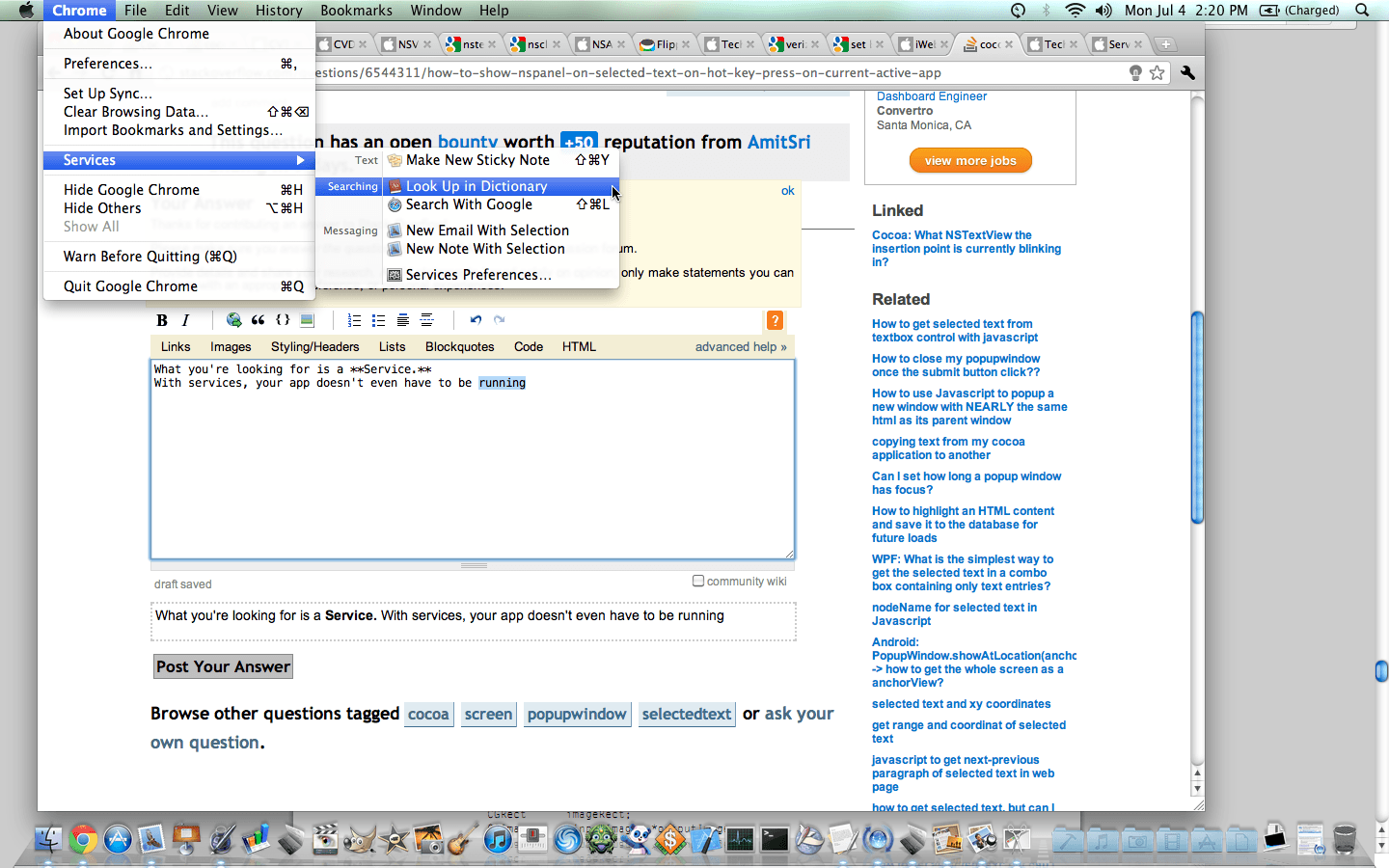Screen dimensions: 1389x868
Task: Create a numbered list
Action: point(354,320)
